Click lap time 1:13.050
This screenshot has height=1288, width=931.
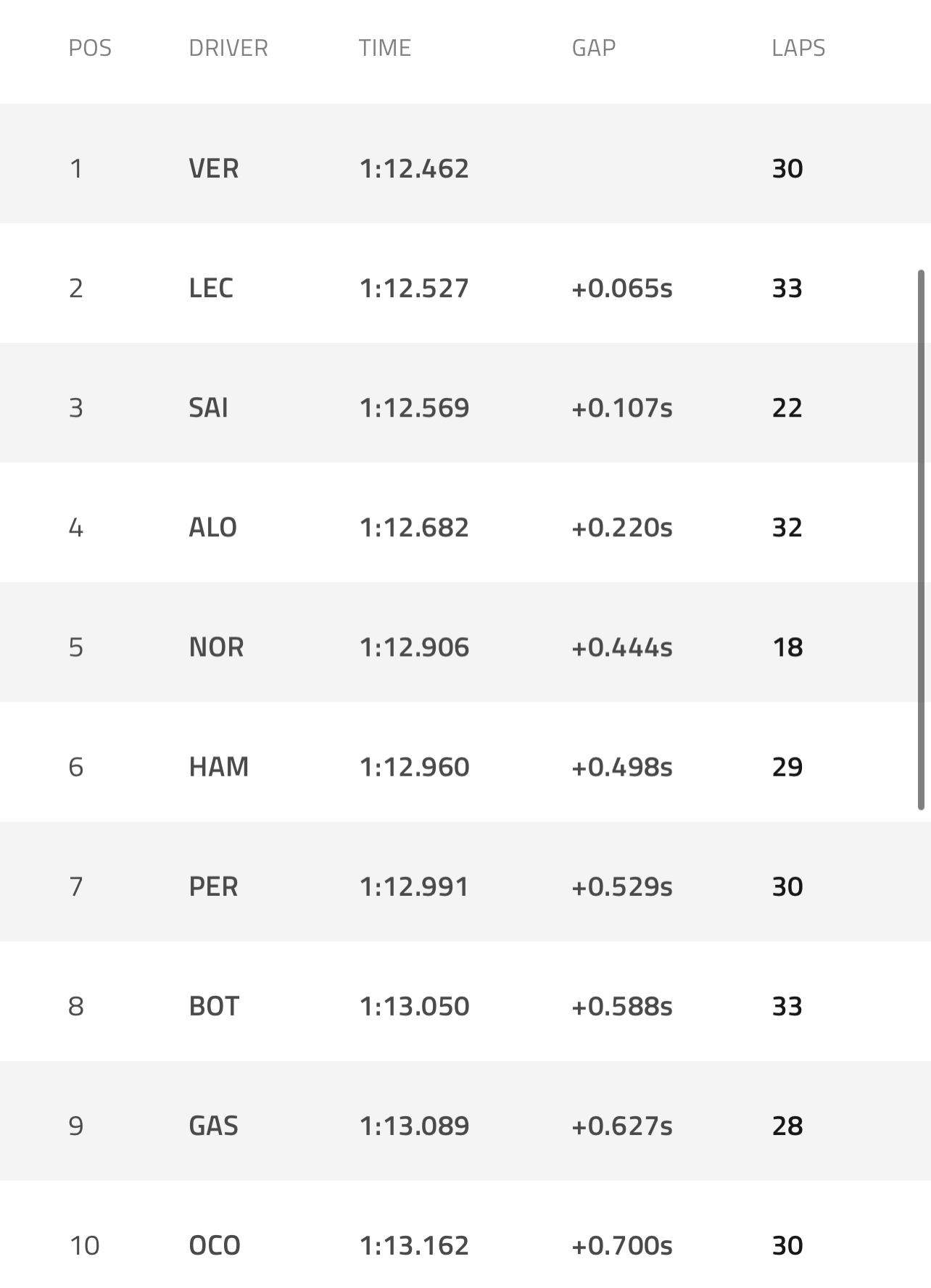[414, 1006]
